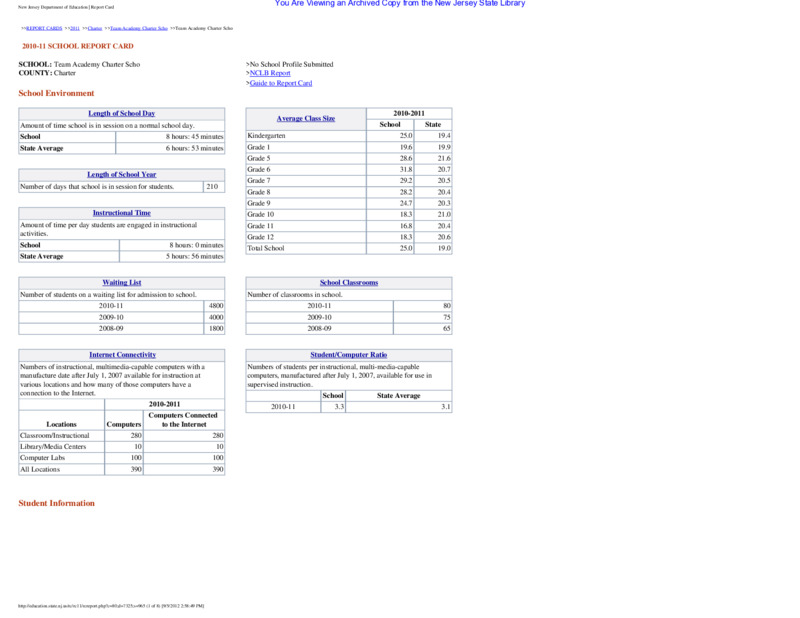Screen dimensions: 800x618
Task: Follow the School Classrooms link
Action: (349, 282)
